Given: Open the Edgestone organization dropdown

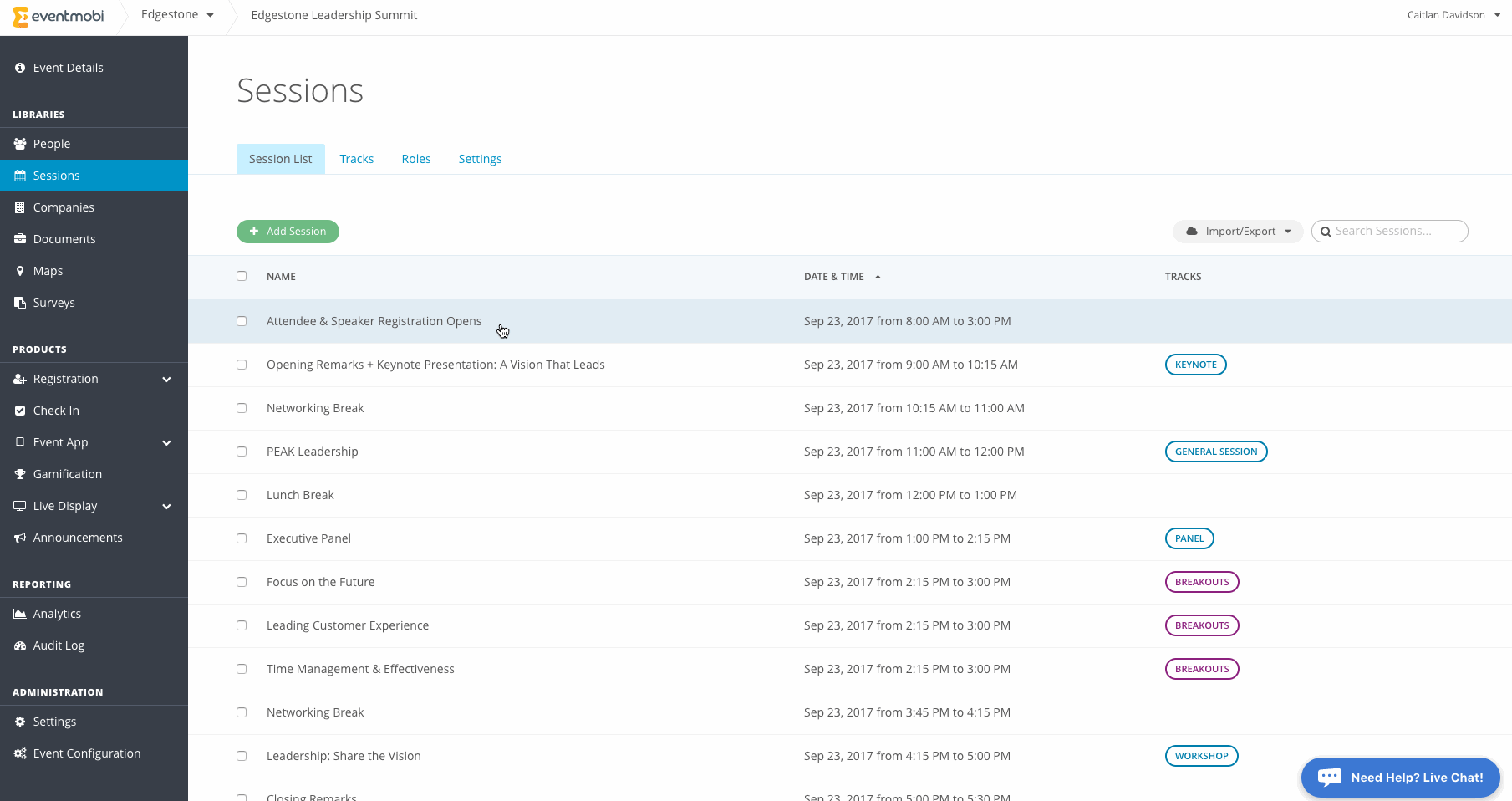Looking at the screenshot, I should [x=177, y=15].
